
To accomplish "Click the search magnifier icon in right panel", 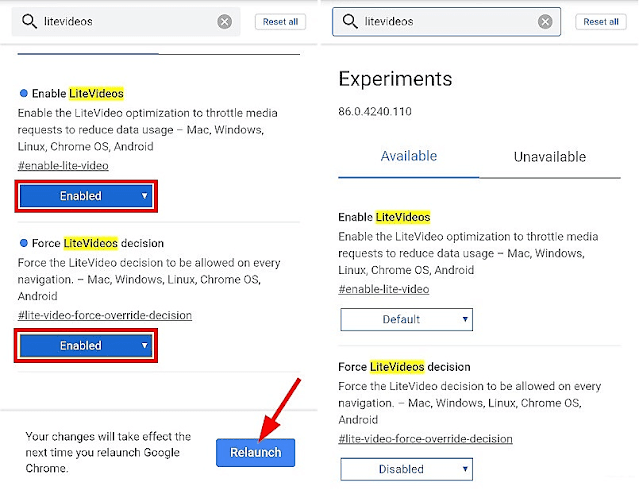I will coord(350,21).
